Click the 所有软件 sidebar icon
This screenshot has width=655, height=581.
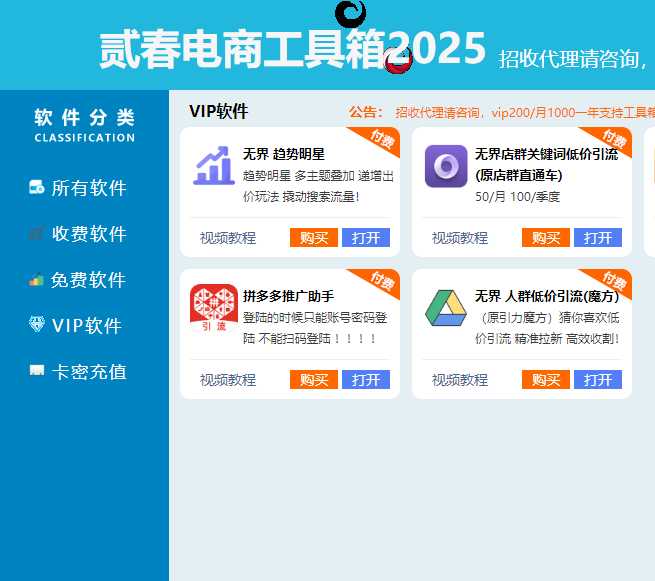tap(37, 187)
